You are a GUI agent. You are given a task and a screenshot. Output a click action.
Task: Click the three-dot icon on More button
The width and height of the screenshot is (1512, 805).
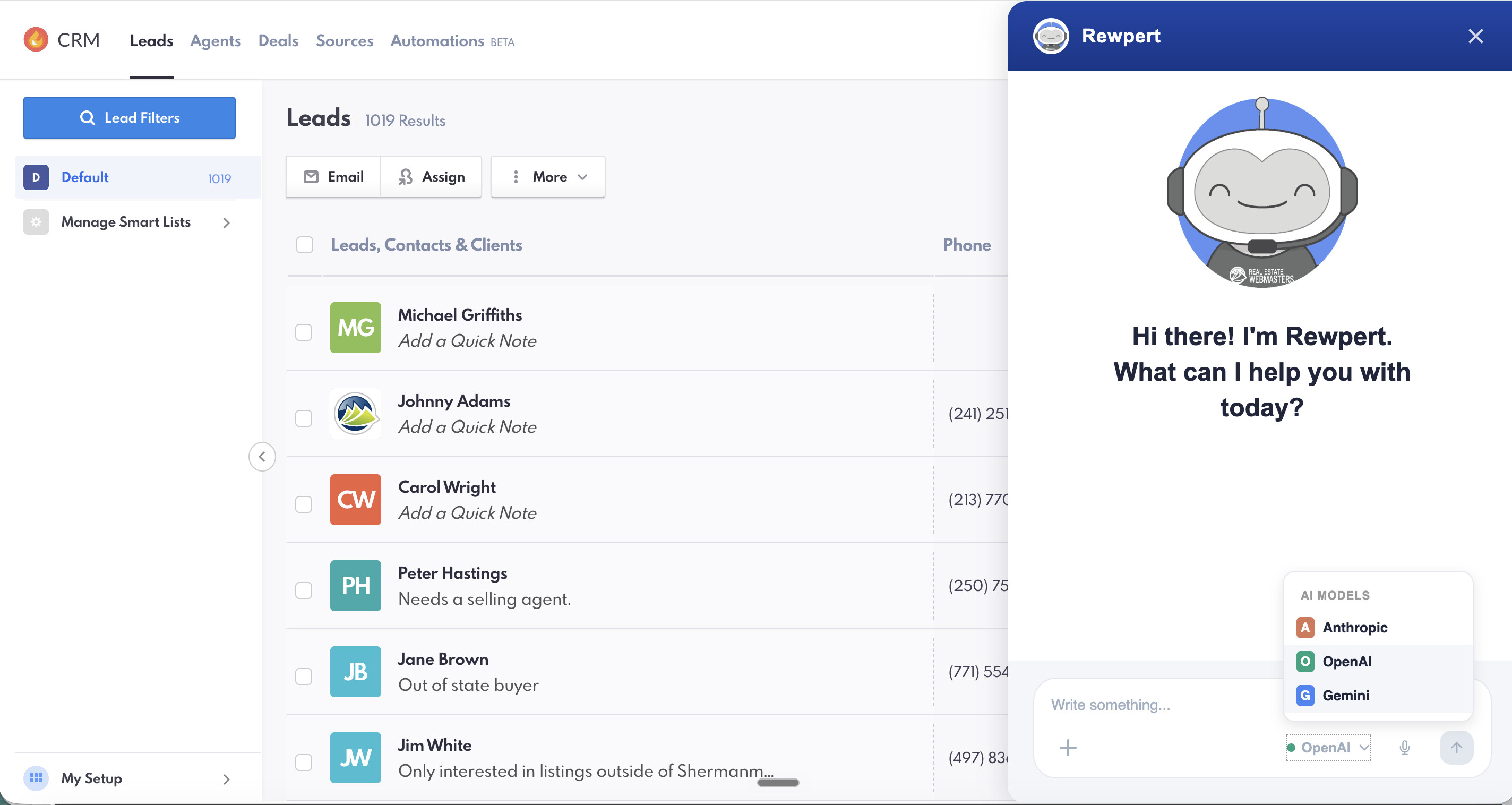pos(516,177)
